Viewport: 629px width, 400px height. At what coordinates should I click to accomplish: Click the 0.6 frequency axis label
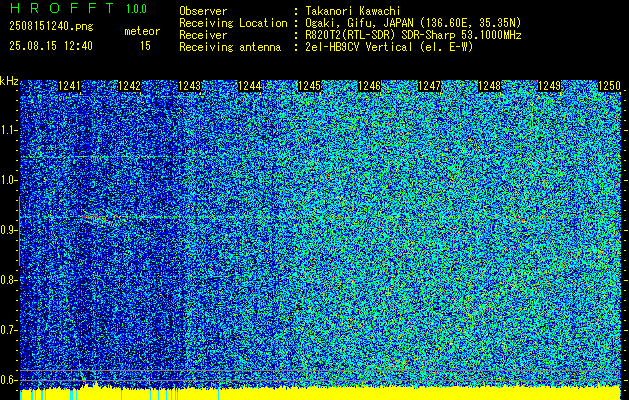8,380
